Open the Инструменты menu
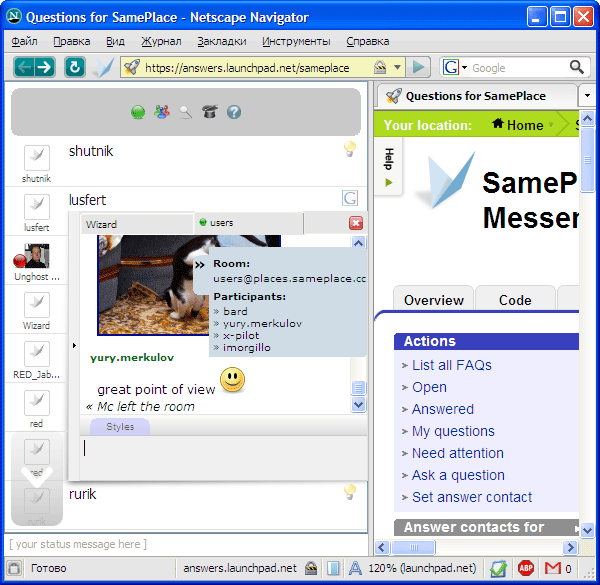 click(x=296, y=41)
